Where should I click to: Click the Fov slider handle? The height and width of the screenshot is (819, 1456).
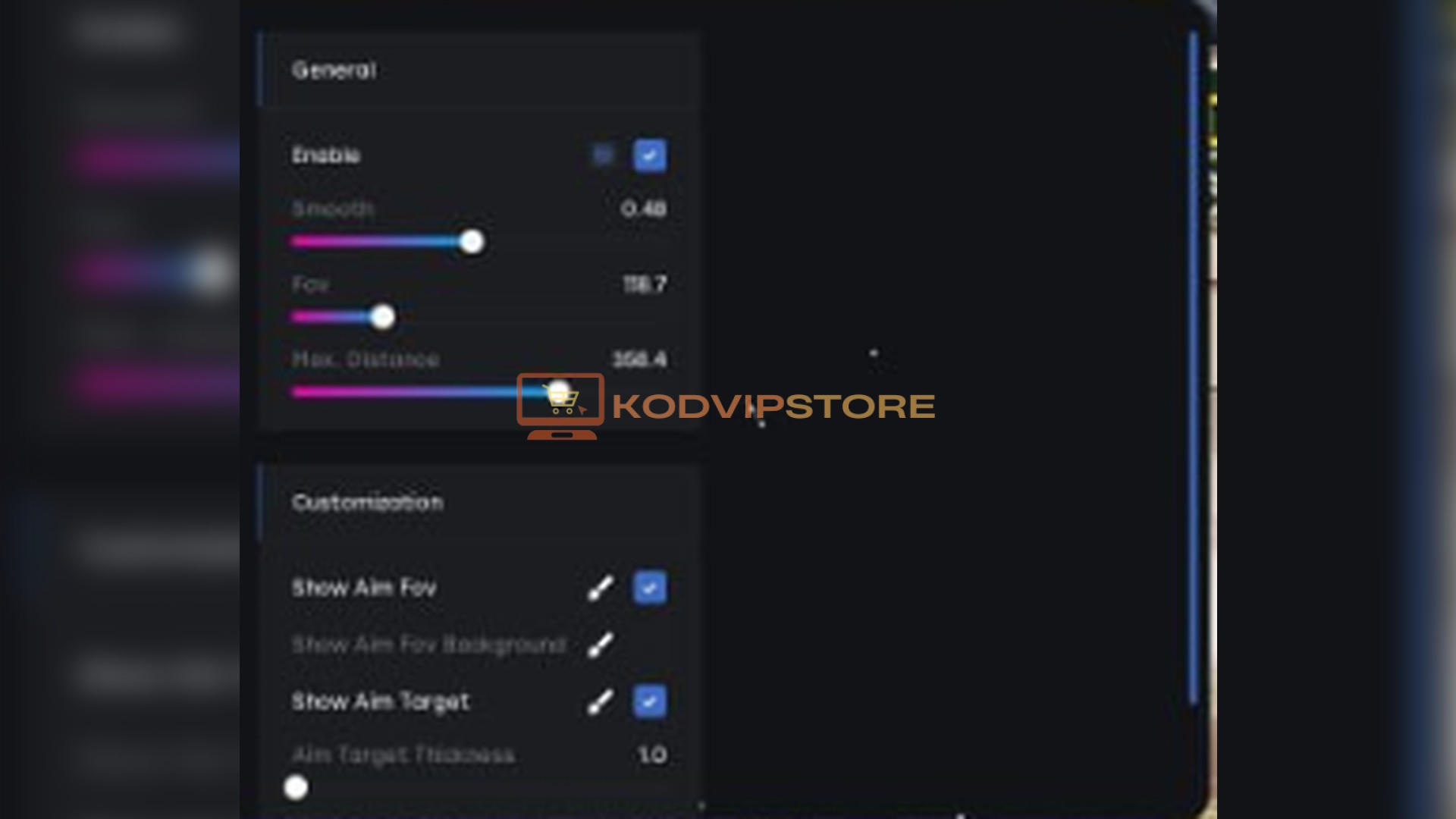(383, 317)
